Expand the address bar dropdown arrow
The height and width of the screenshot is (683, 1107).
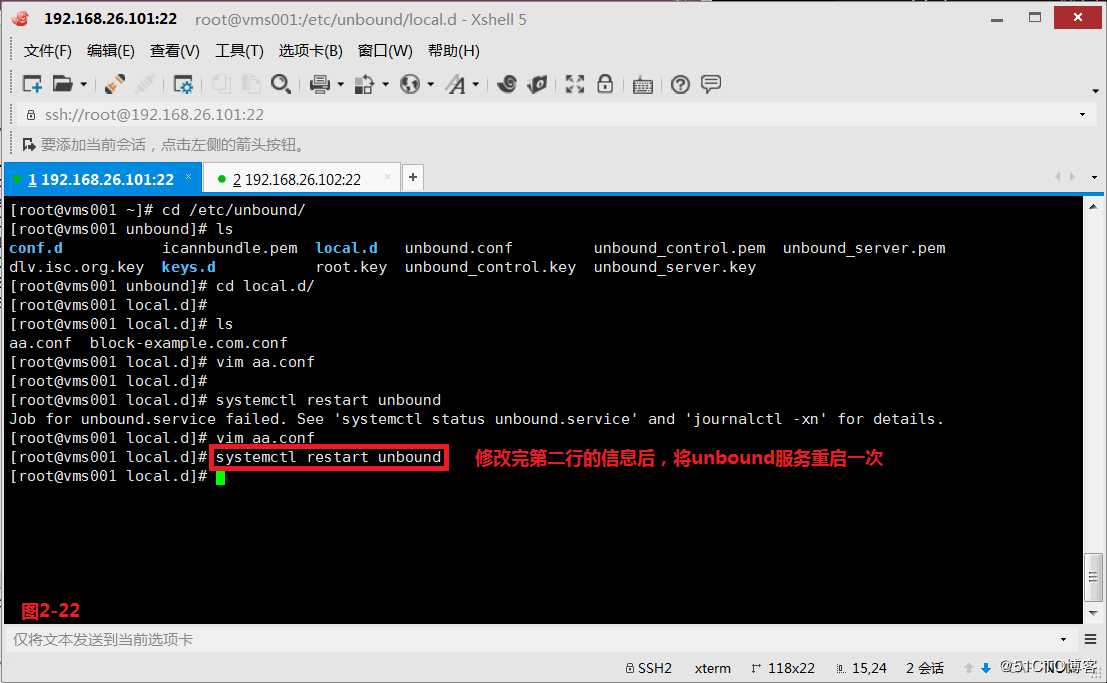point(1082,114)
